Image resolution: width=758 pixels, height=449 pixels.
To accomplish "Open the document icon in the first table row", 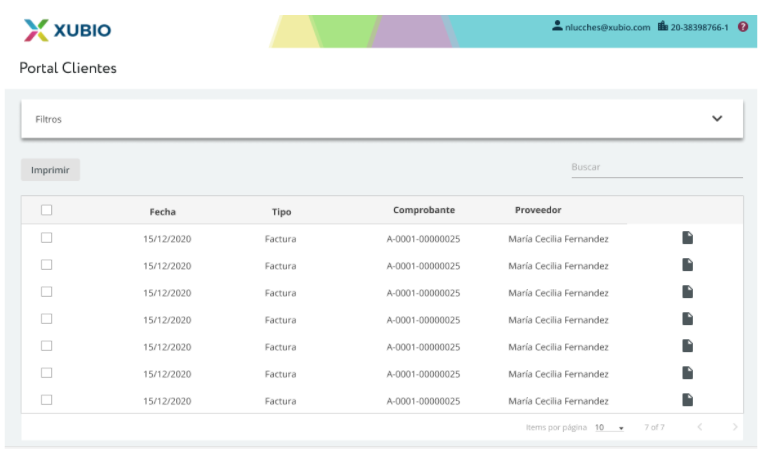I will [x=687, y=238].
